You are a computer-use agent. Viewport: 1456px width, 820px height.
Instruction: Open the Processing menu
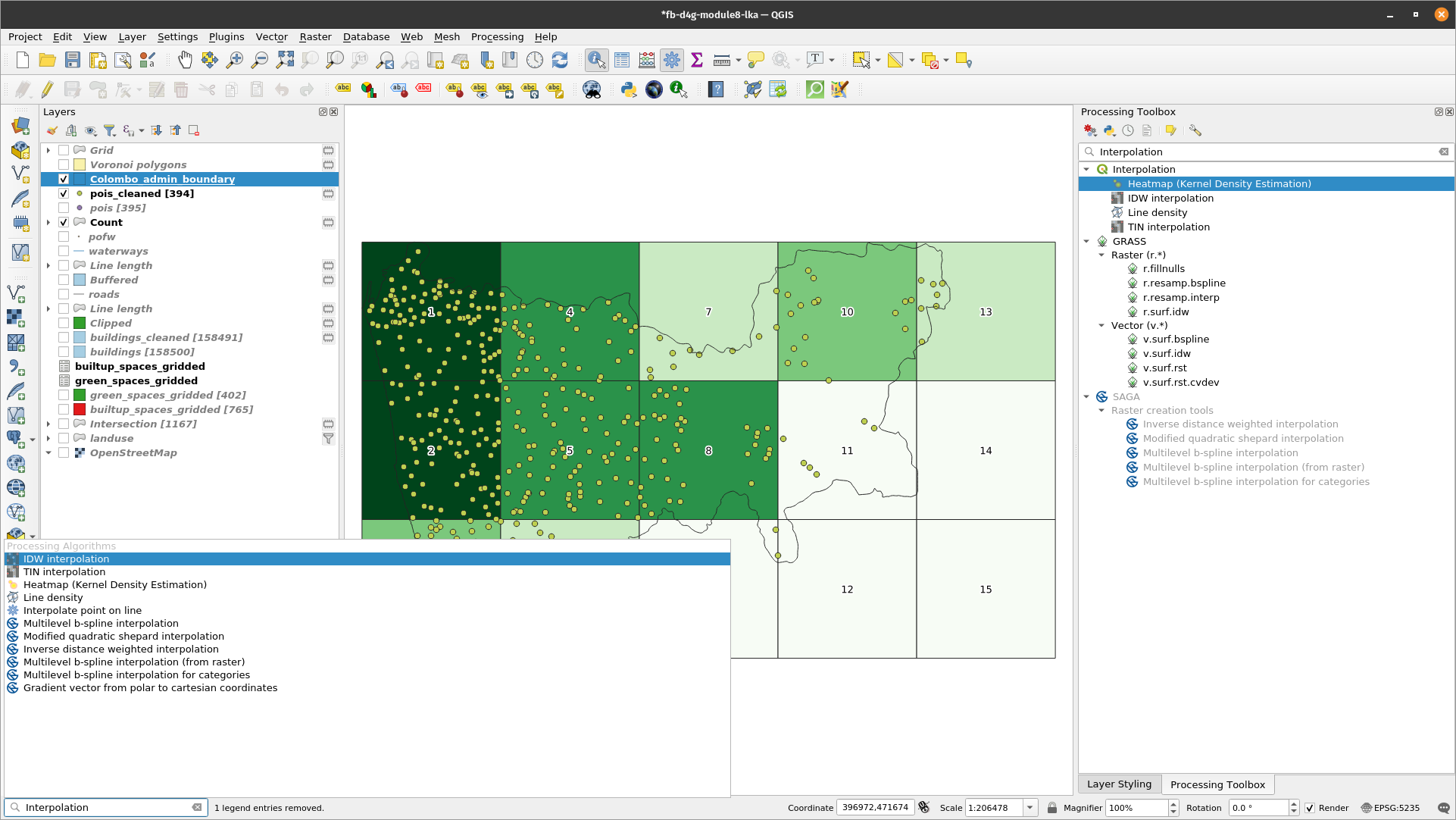[x=496, y=37]
